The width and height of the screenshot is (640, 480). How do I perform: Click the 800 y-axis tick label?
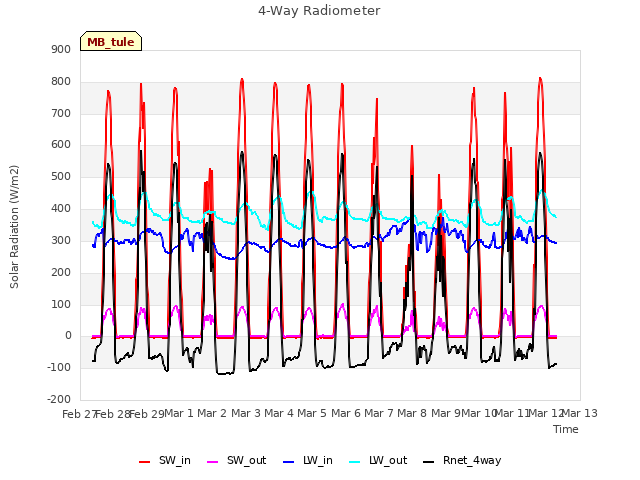[61, 82]
